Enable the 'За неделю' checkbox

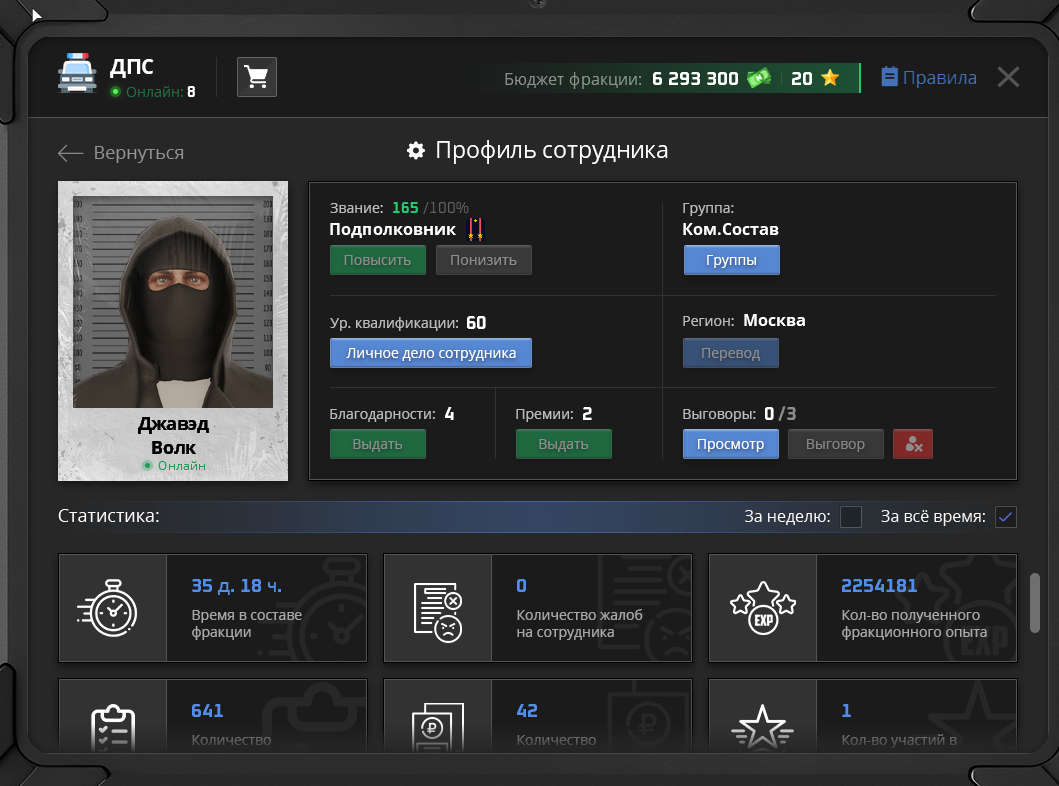(851, 517)
